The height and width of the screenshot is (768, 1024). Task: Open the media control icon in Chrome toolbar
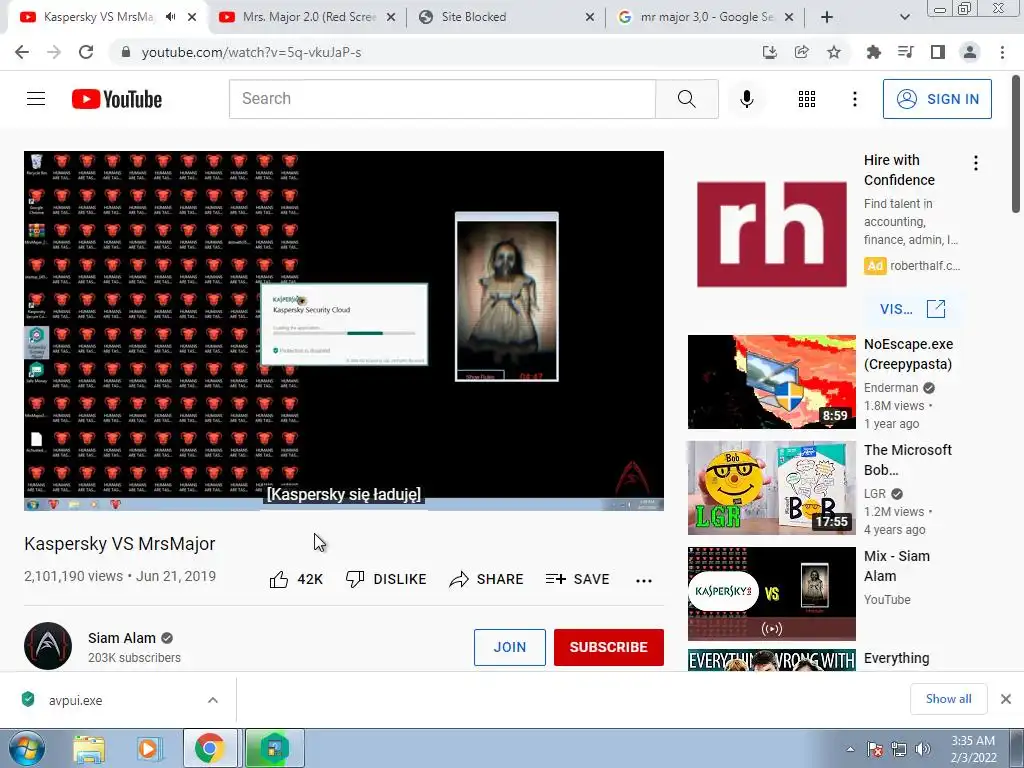click(906, 52)
